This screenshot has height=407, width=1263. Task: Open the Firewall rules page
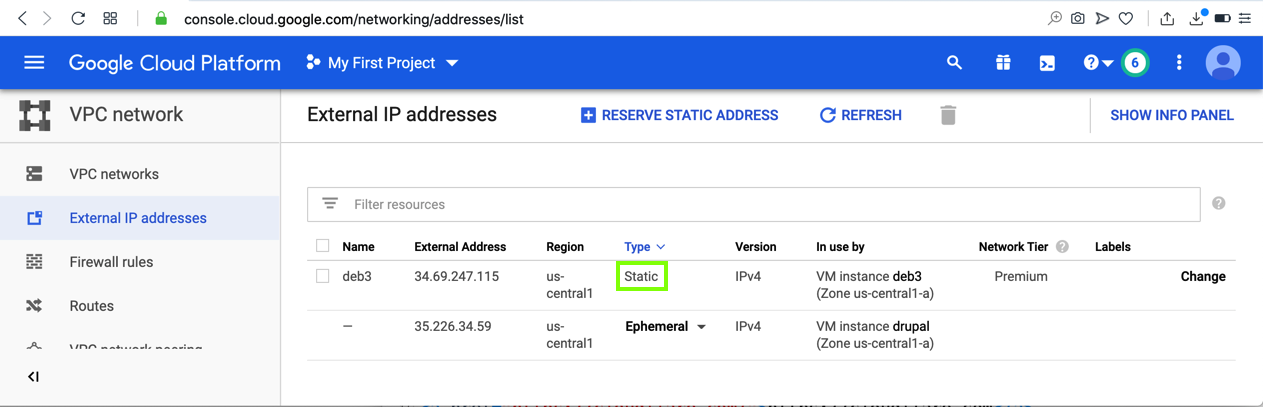[111, 262]
